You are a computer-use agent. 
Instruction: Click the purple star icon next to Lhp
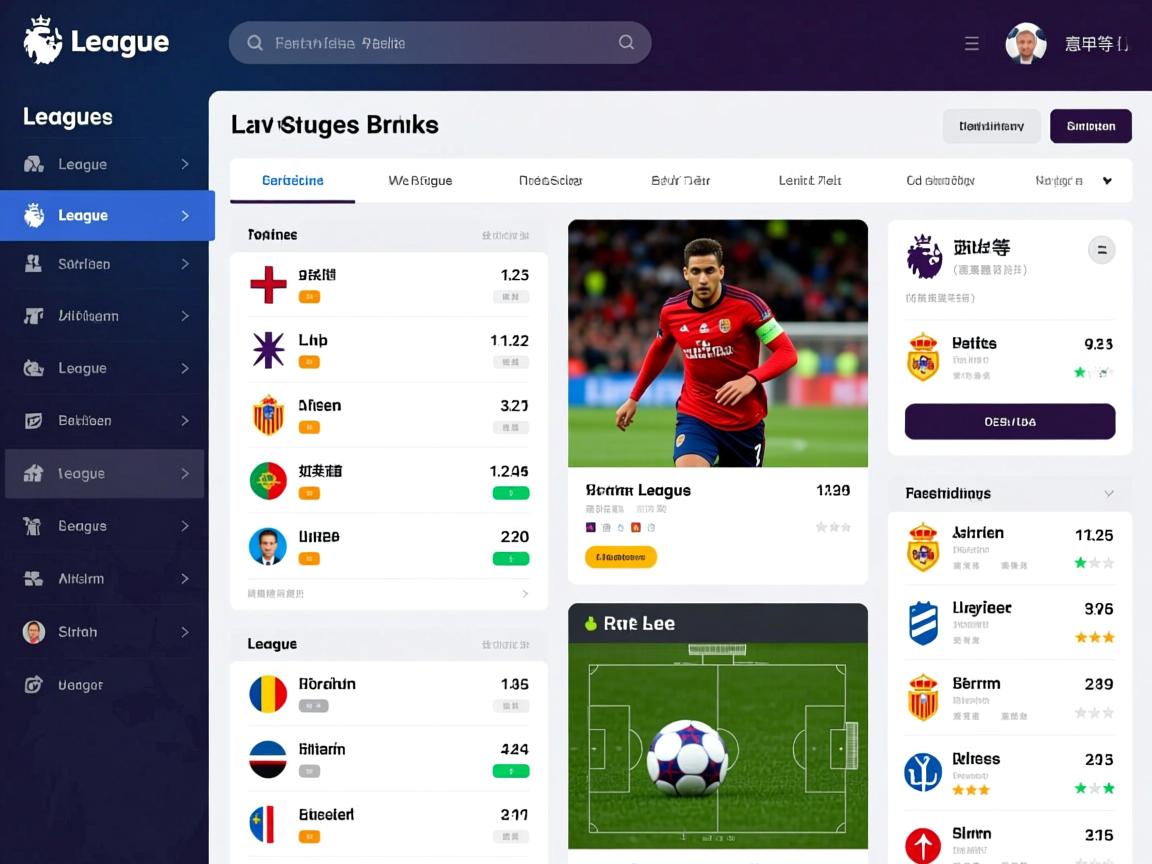tap(268, 350)
